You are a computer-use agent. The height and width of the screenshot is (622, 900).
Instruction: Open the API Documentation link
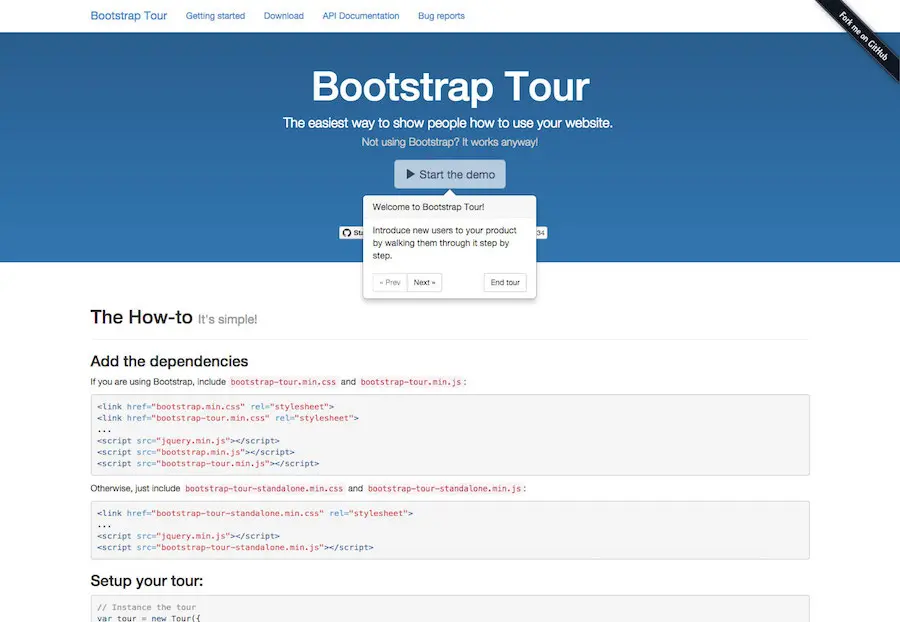click(x=360, y=15)
